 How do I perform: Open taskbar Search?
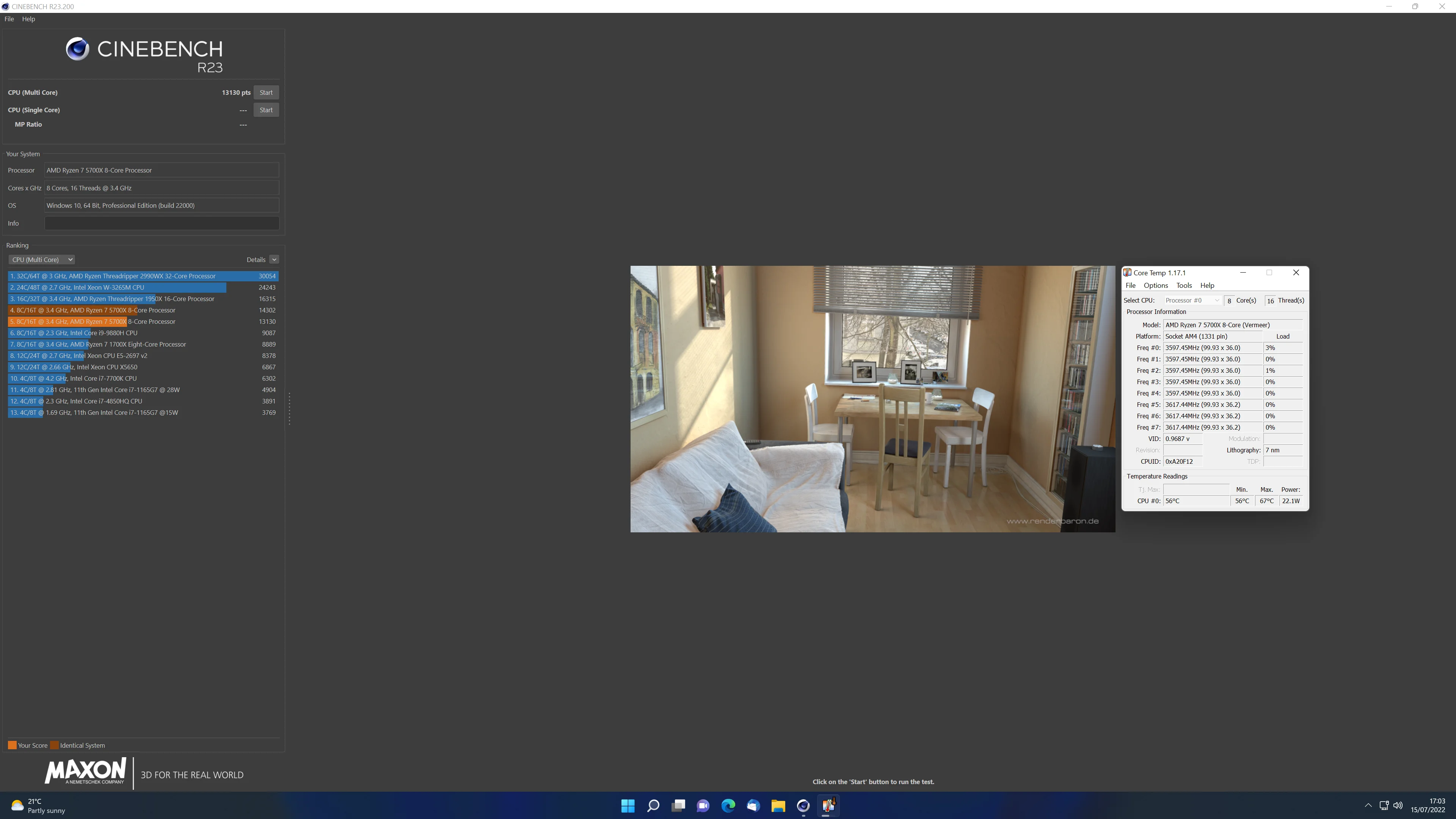[x=653, y=805]
